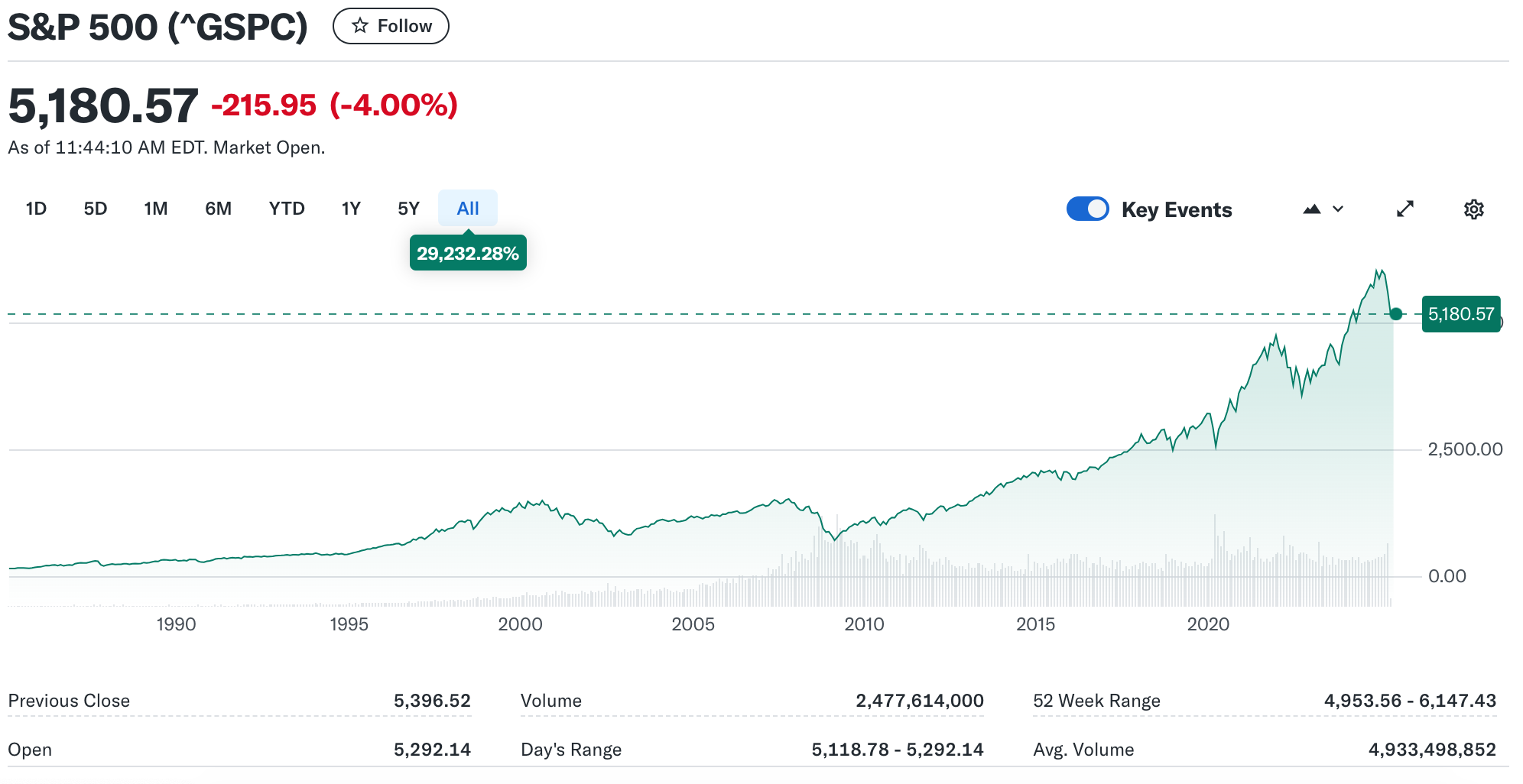Click the current price dot on chart
The height and width of the screenshot is (784, 1523).
1396,314
